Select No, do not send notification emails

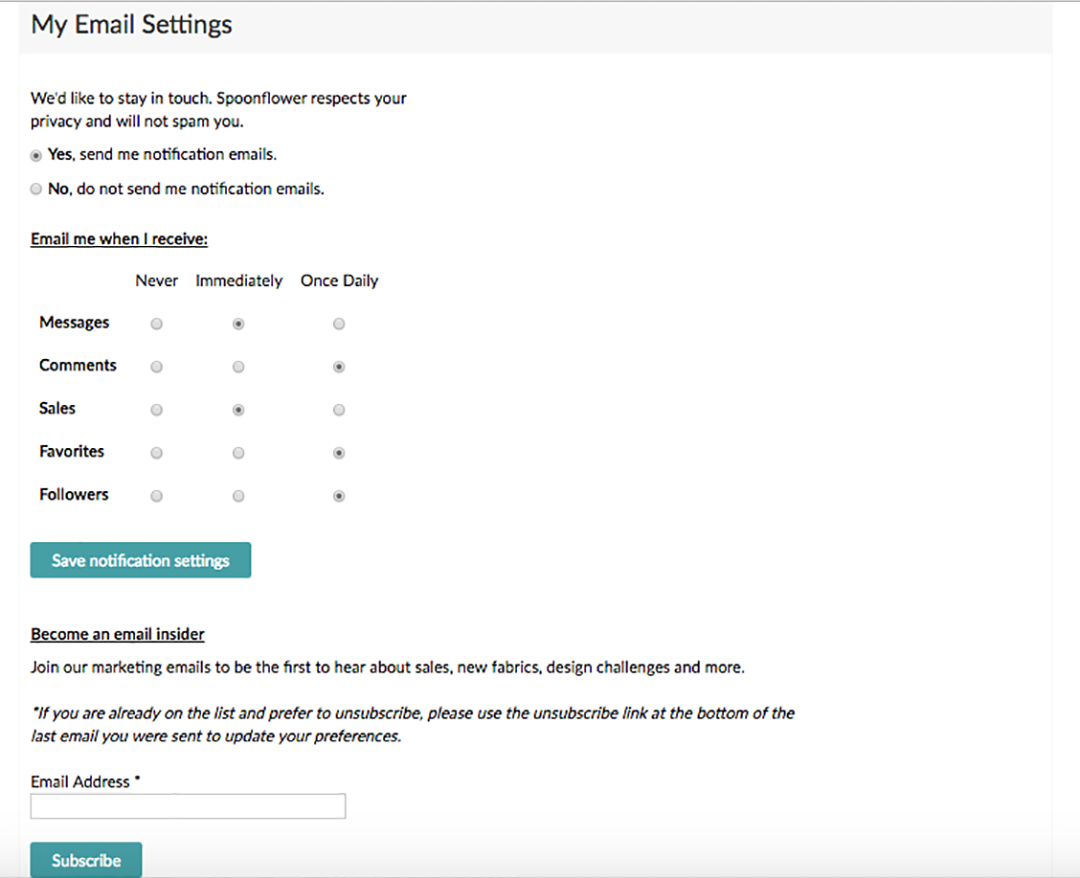pos(37,189)
